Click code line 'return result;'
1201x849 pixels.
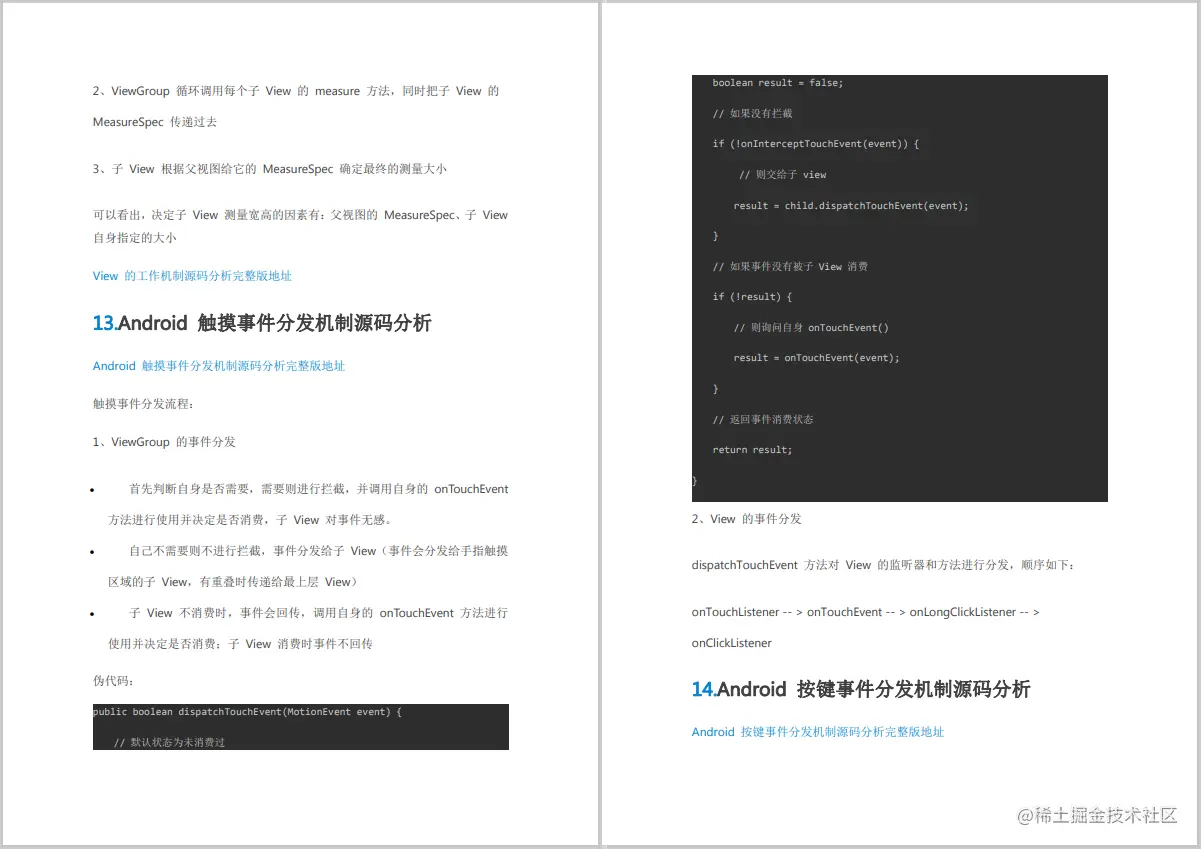click(752, 450)
